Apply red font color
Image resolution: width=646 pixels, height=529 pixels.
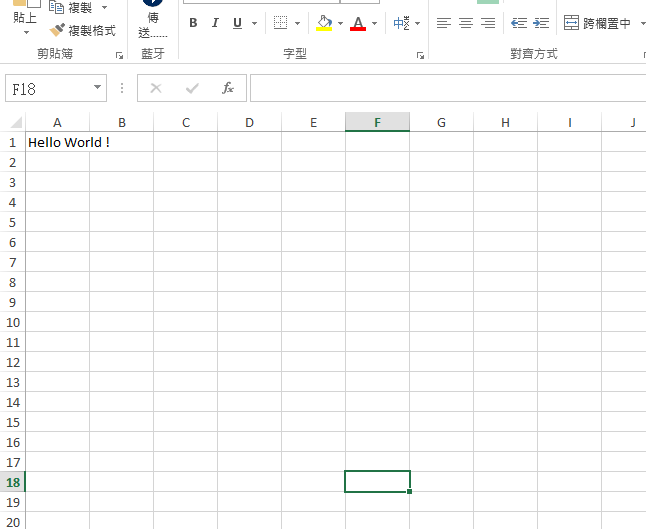point(358,23)
